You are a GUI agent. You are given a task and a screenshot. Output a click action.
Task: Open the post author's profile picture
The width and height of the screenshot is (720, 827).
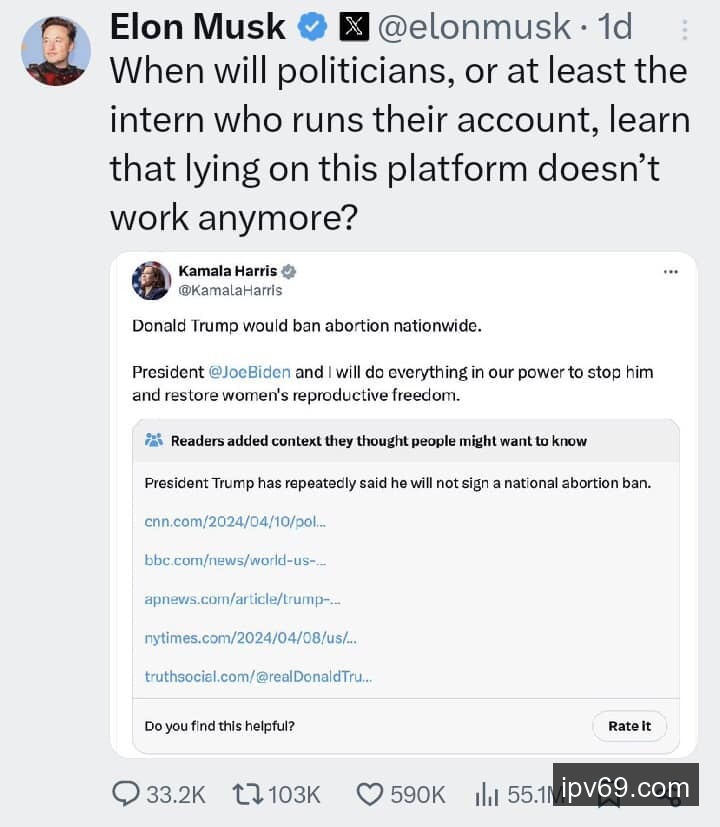pos(56,50)
